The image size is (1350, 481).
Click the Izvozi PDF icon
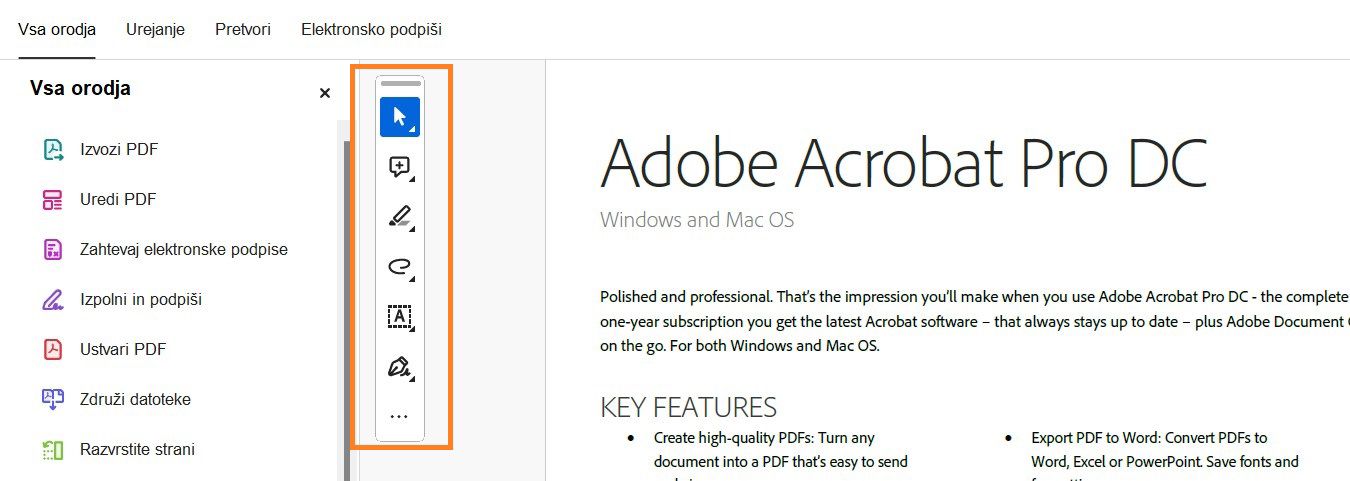(x=53, y=150)
